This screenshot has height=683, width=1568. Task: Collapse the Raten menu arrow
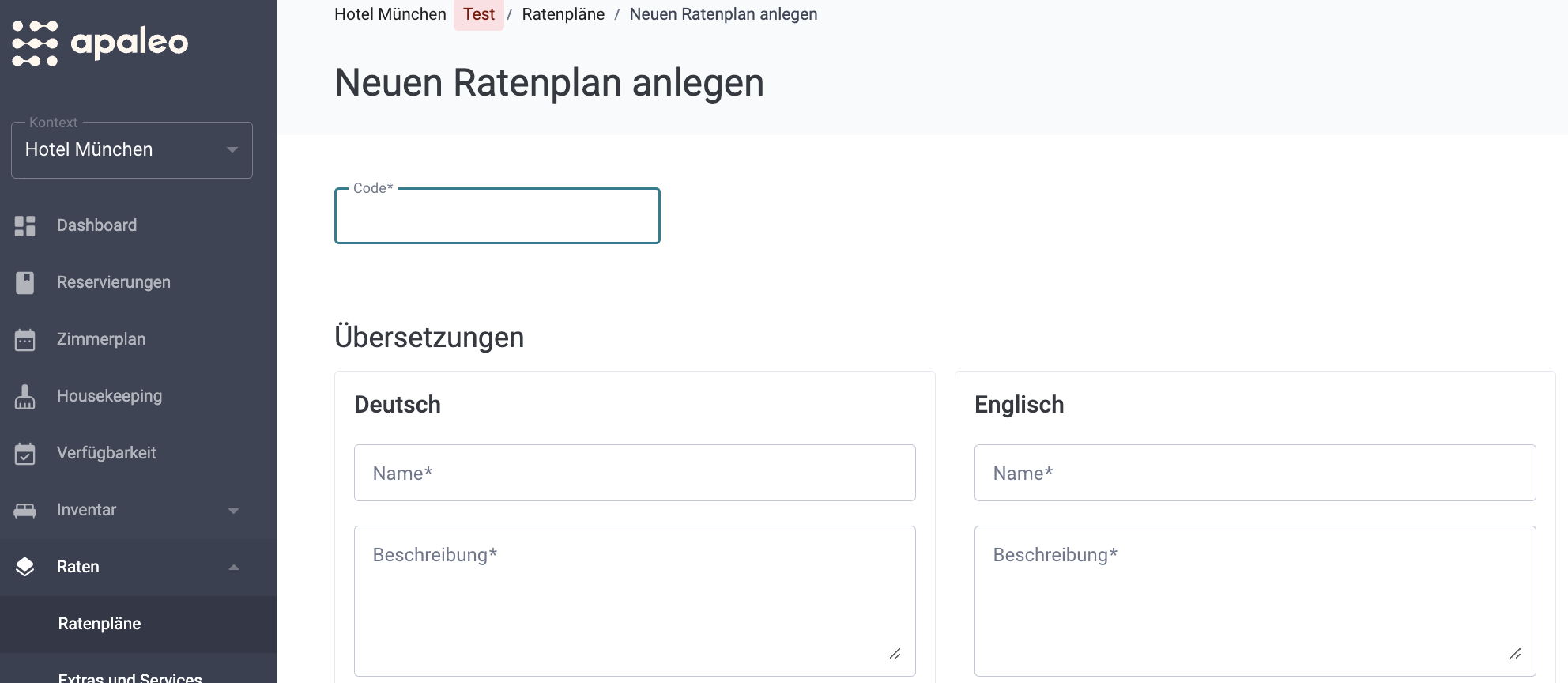click(x=233, y=568)
